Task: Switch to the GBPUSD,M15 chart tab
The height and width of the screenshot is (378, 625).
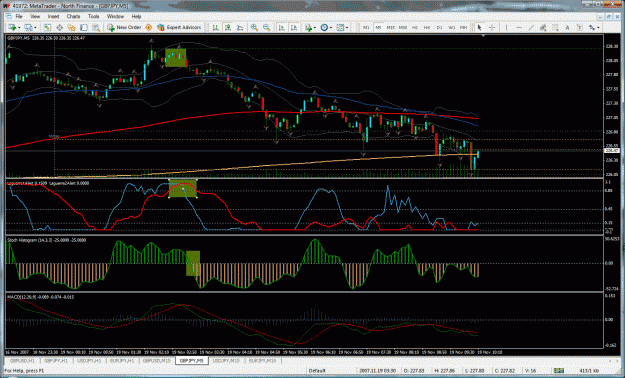Action: coord(156,360)
